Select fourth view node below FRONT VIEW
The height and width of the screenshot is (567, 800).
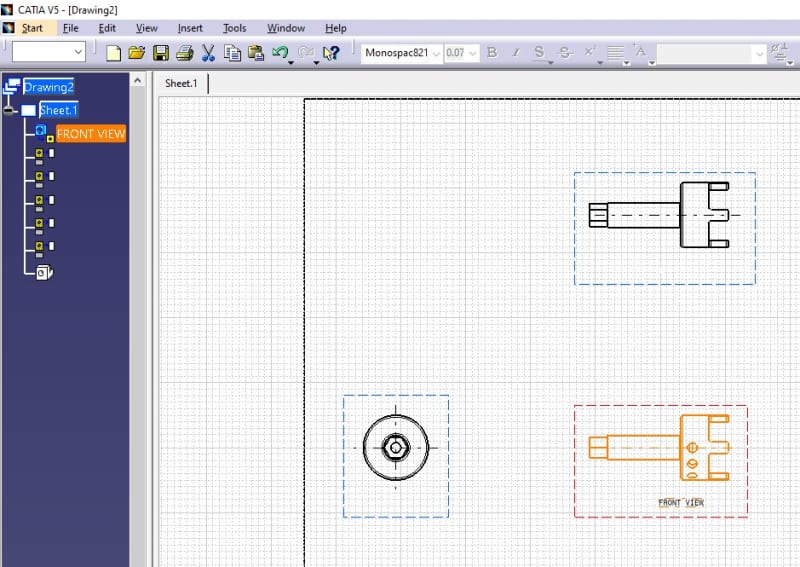44,226
